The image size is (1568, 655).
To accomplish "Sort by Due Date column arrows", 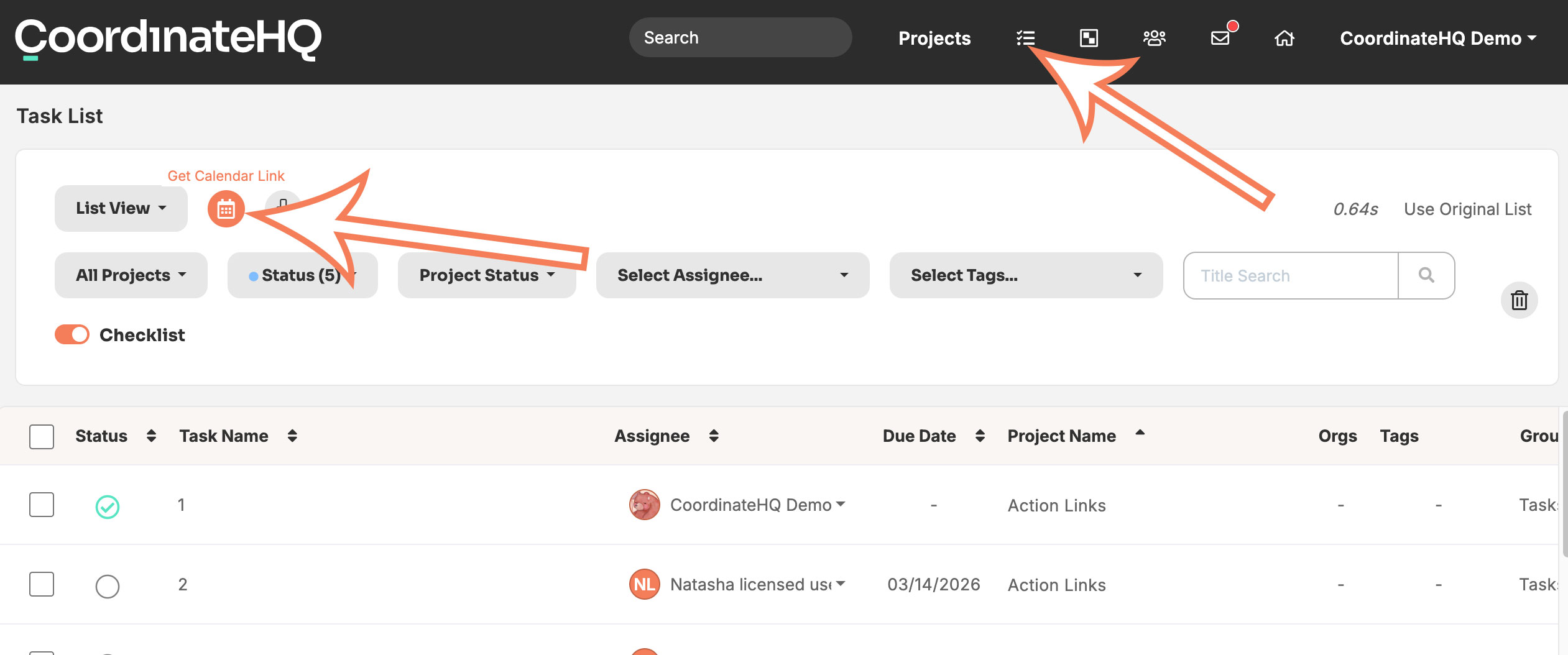I will point(980,436).
